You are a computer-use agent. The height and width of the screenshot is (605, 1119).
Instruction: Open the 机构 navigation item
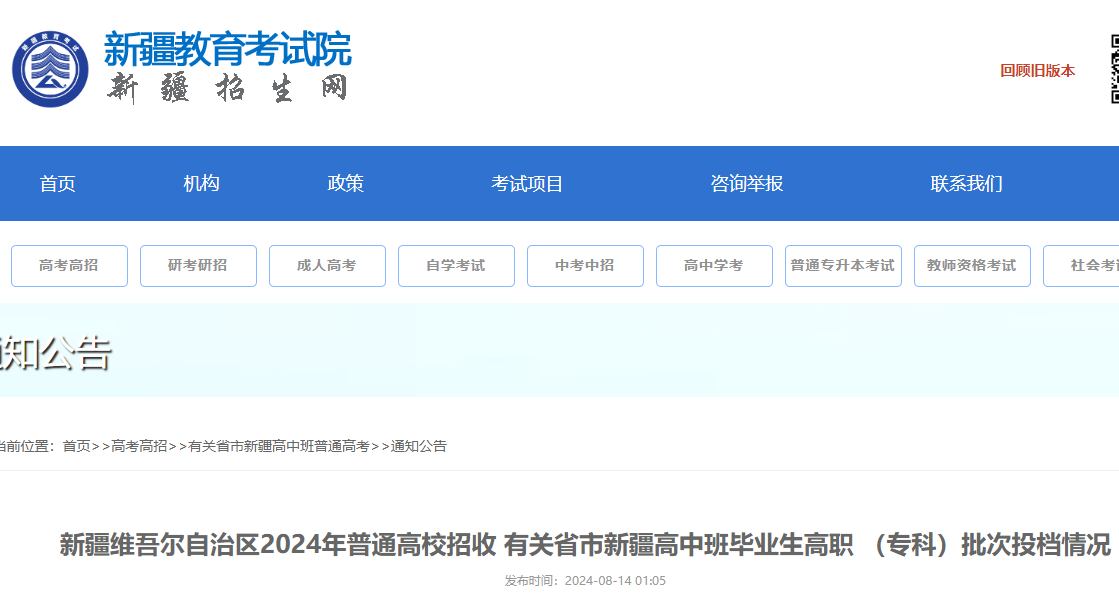201,183
